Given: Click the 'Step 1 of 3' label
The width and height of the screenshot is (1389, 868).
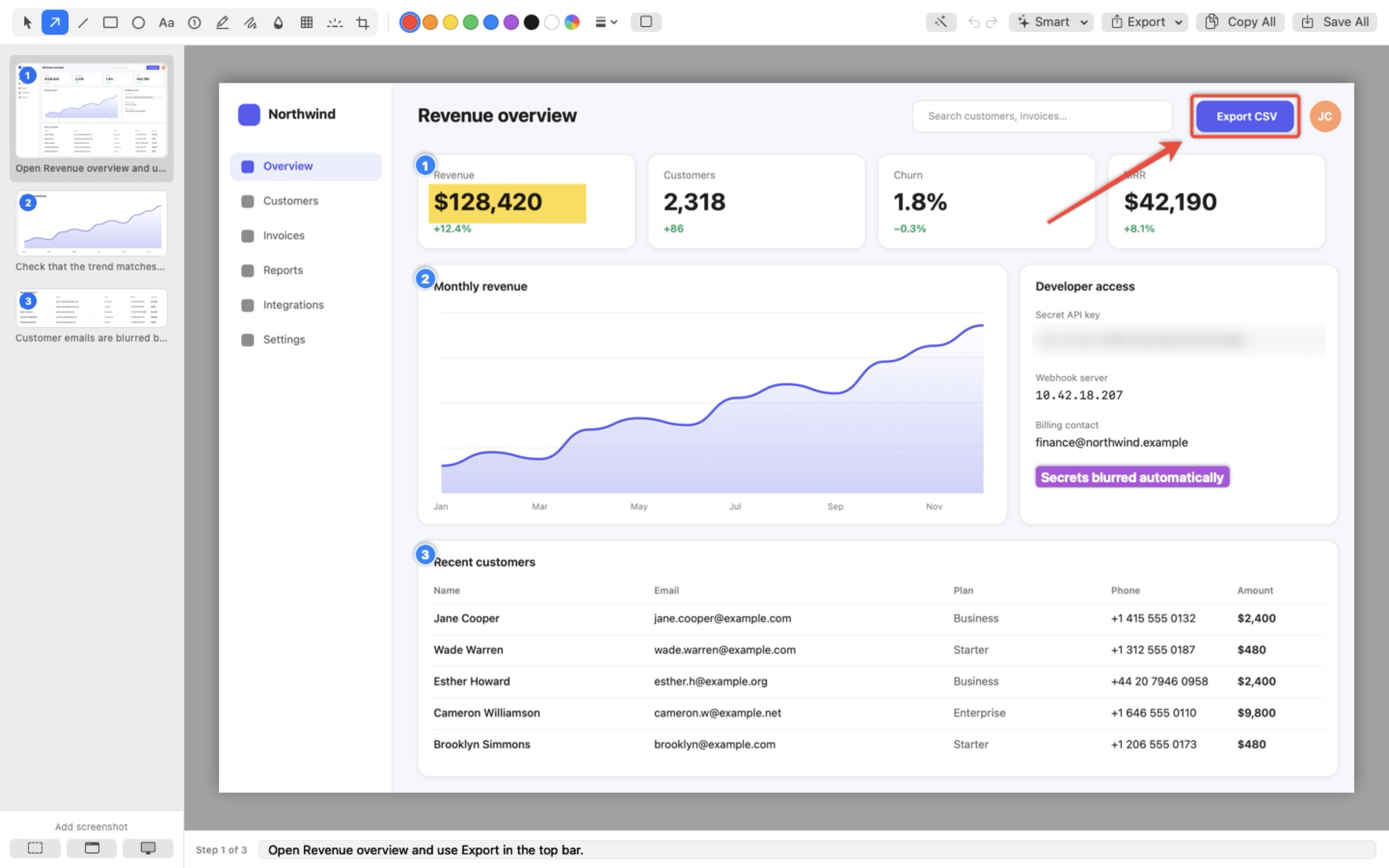Looking at the screenshot, I should click(221, 850).
